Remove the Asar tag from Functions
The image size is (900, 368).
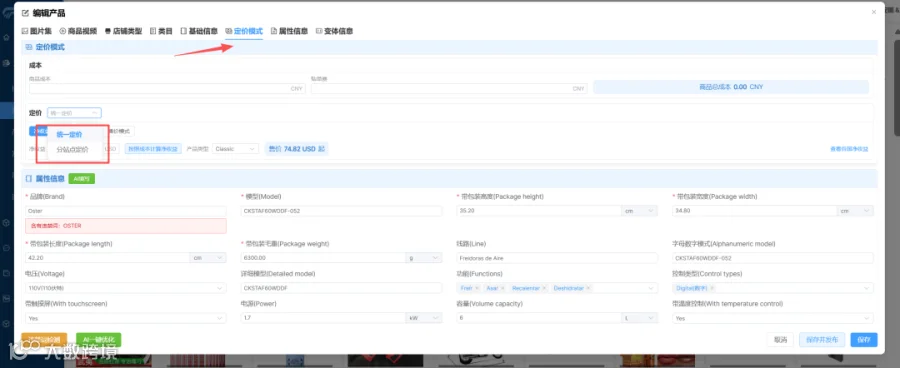coord(502,288)
